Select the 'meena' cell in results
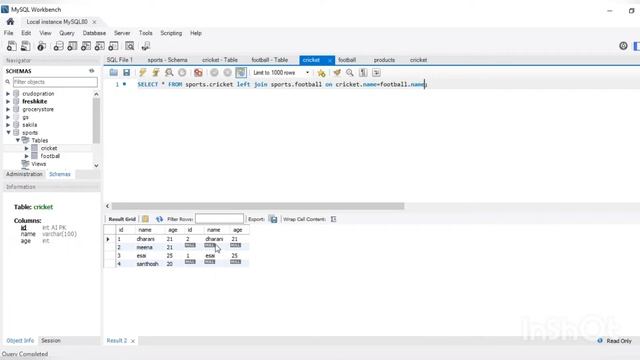Image resolution: width=640 pixels, height=360 pixels. coord(144,247)
